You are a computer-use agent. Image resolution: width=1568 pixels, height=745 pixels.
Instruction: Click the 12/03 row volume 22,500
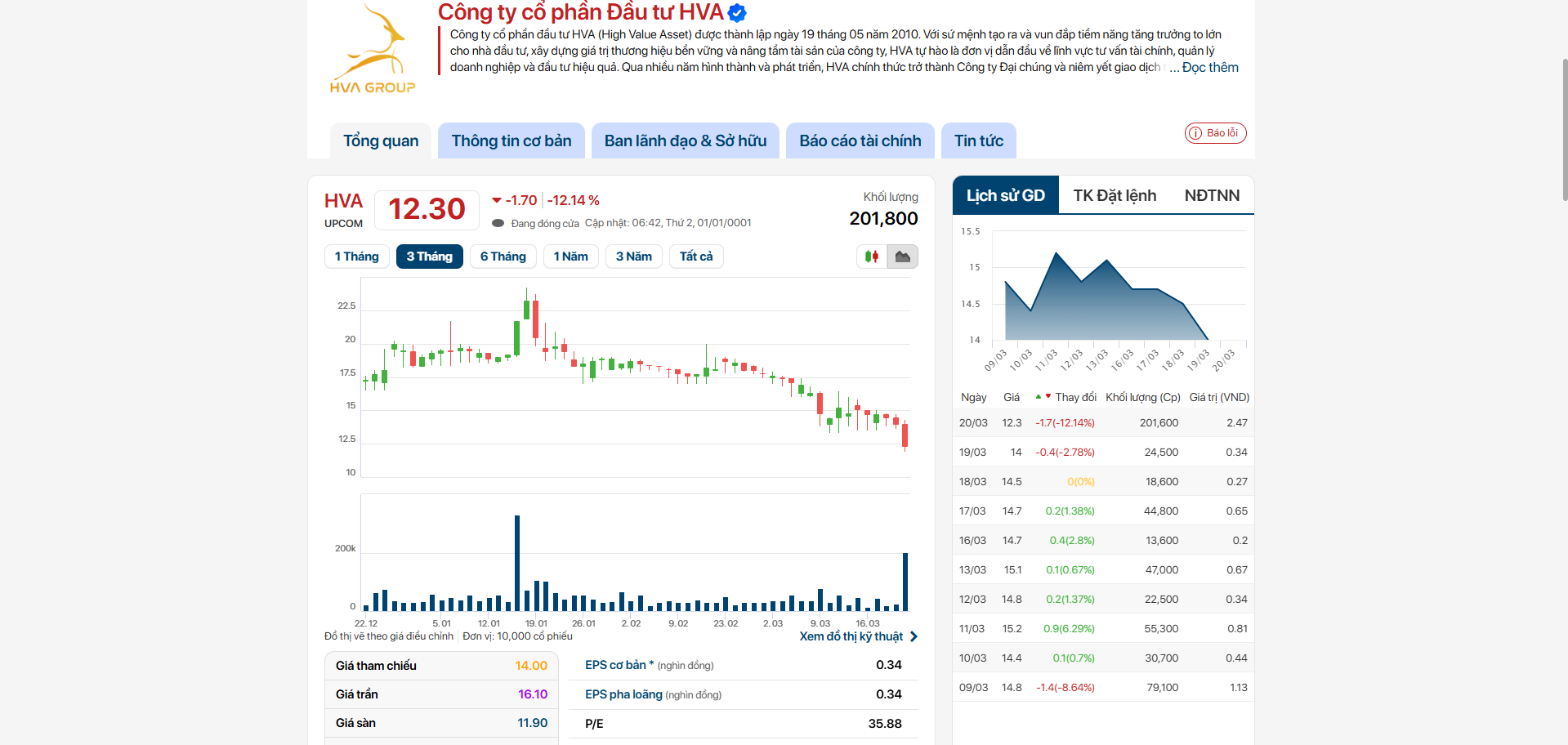[x=1161, y=600]
